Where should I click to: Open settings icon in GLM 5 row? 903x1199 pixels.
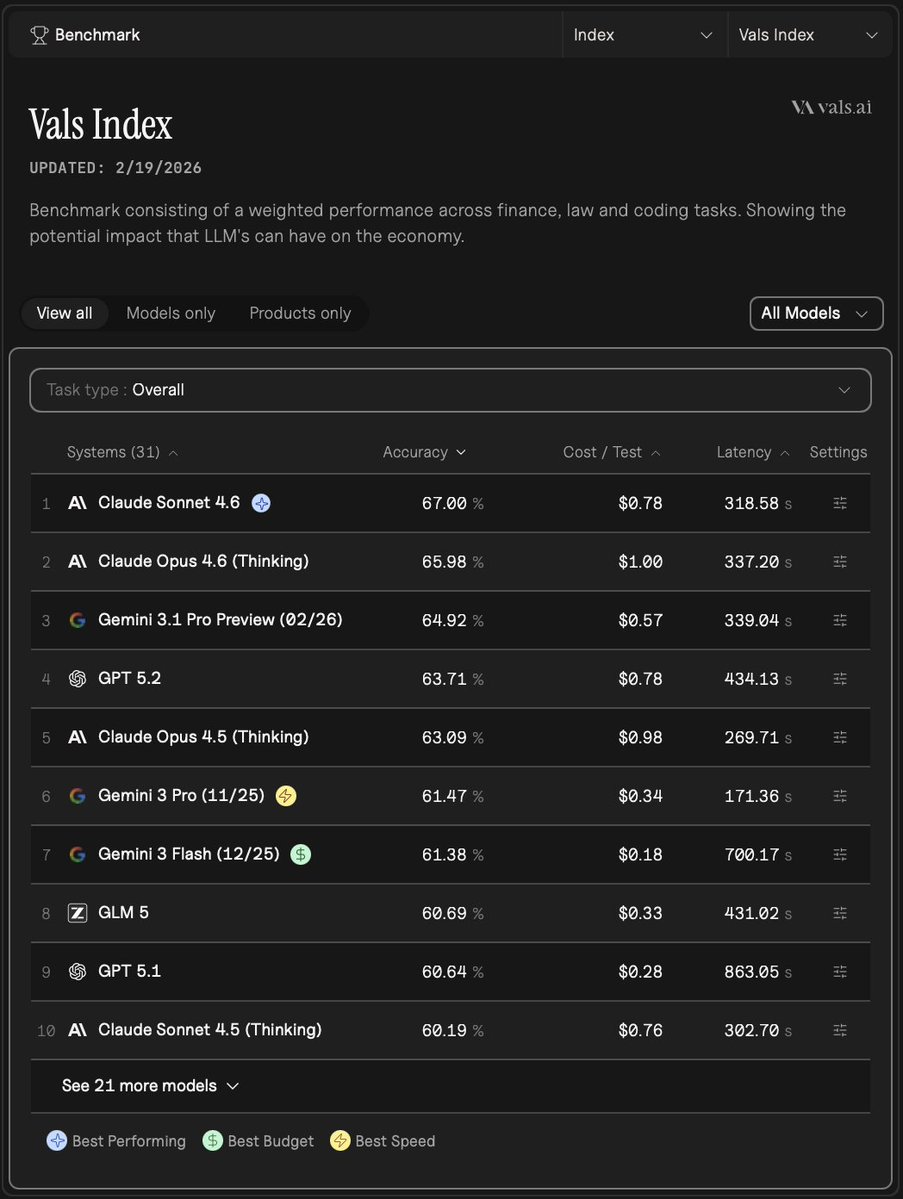click(x=840, y=913)
